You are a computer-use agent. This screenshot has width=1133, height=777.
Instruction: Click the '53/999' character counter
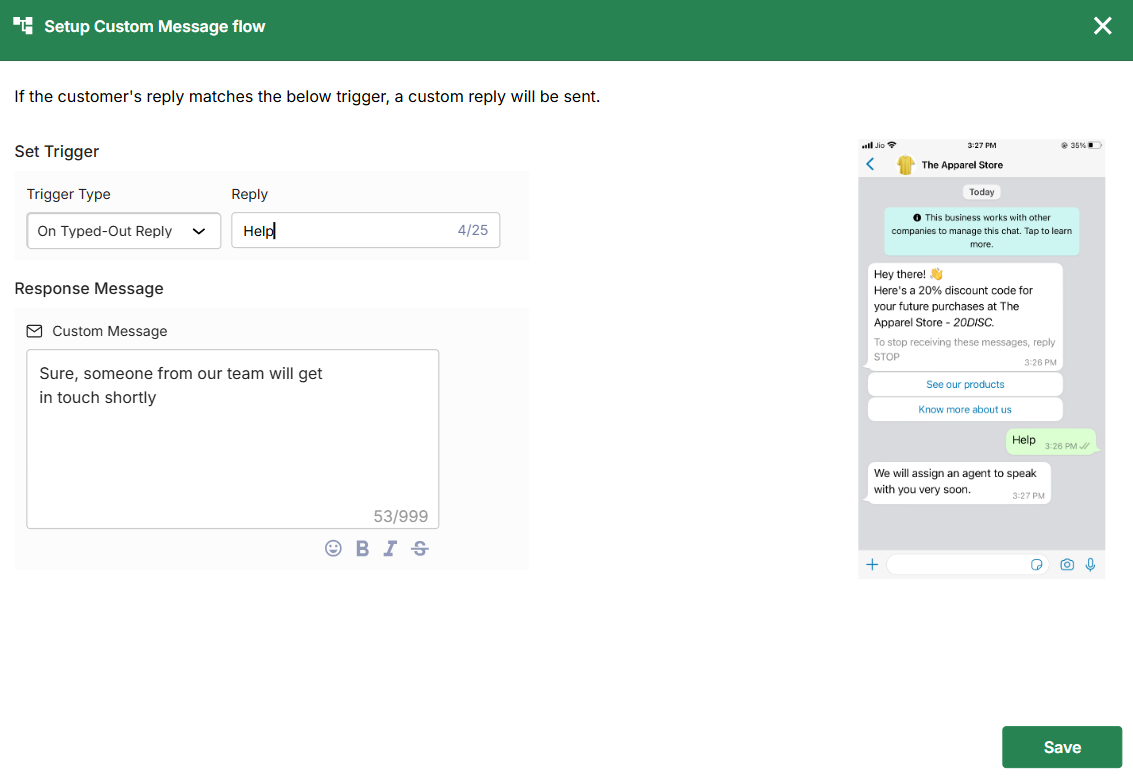tap(400, 516)
